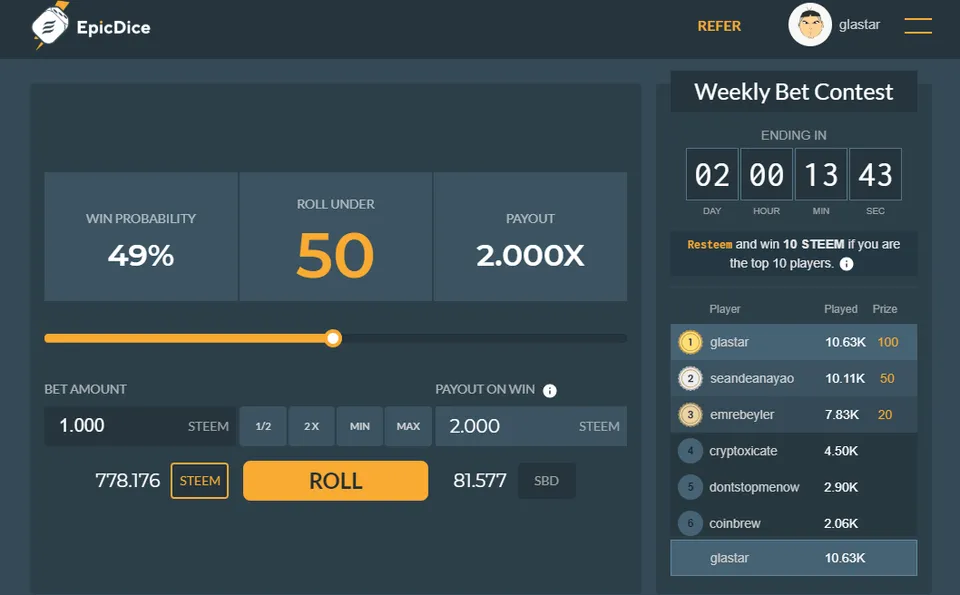Double the bet with 2X button

click(x=312, y=426)
